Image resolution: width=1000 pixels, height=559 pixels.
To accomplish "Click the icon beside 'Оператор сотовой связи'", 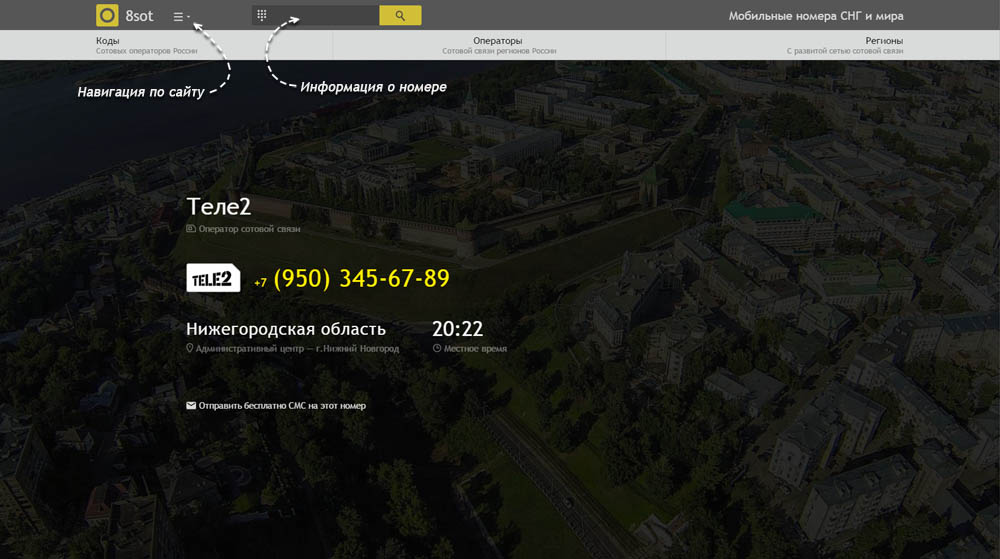I will click(191, 228).
